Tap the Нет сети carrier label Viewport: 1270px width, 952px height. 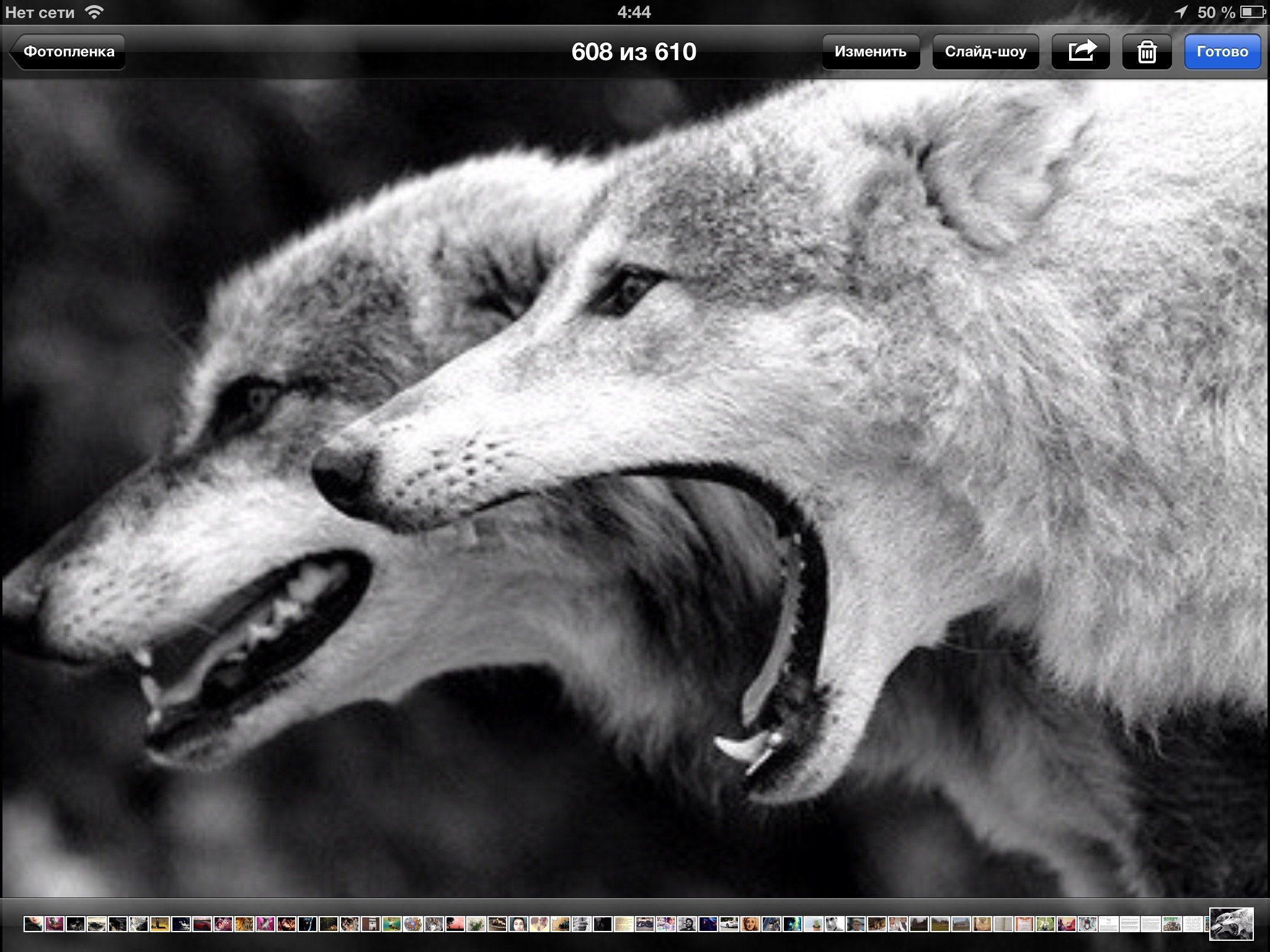pos(40,12)
